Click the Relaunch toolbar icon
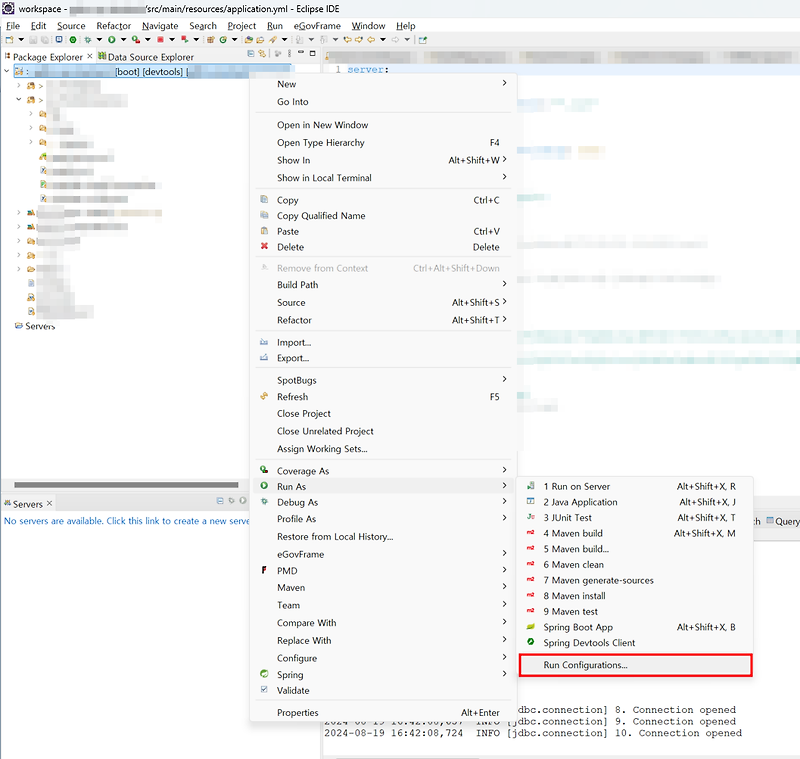This screenshot has height=759, width=800. [x=185, y=40]
